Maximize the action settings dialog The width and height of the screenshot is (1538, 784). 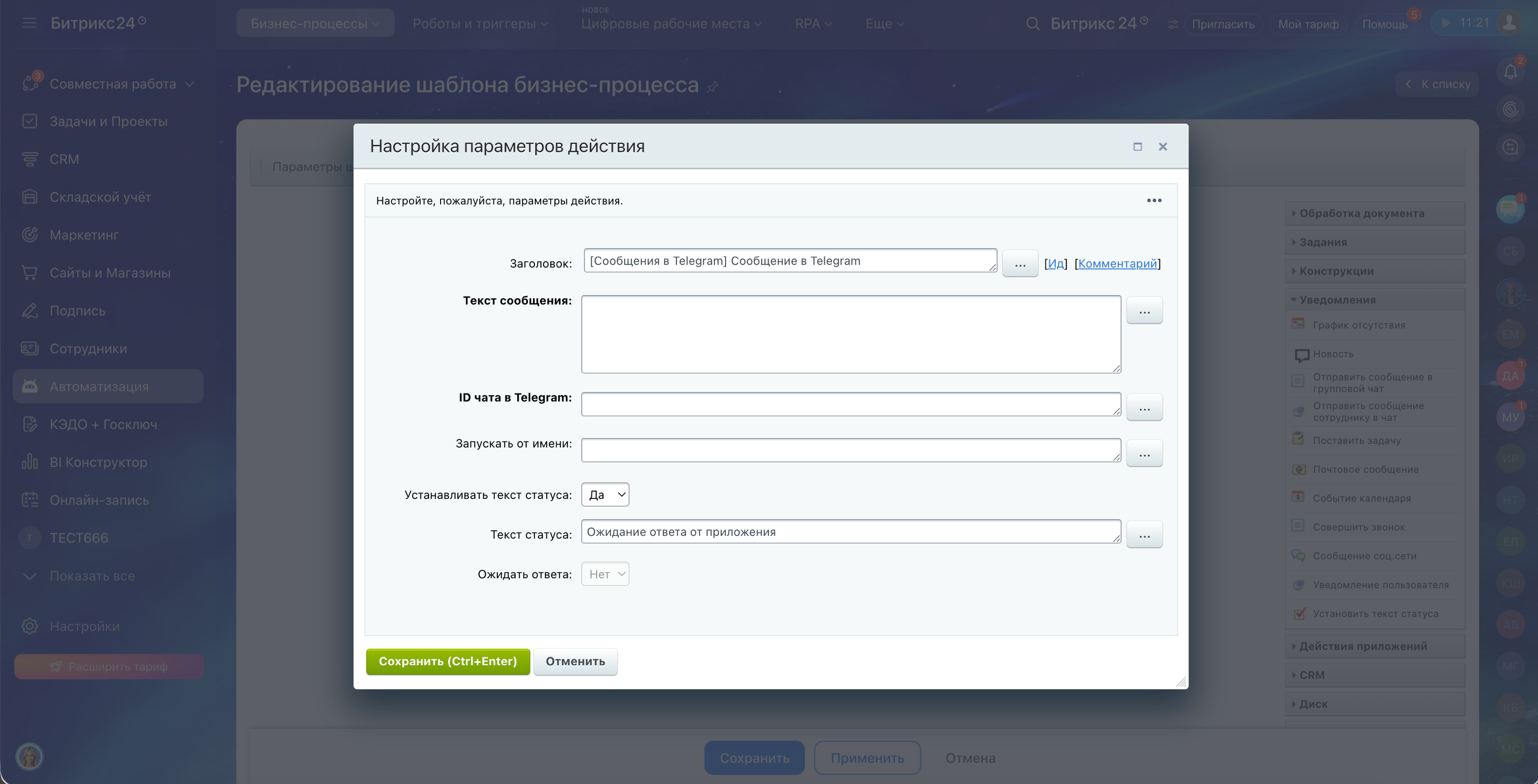coord(1138,147)
